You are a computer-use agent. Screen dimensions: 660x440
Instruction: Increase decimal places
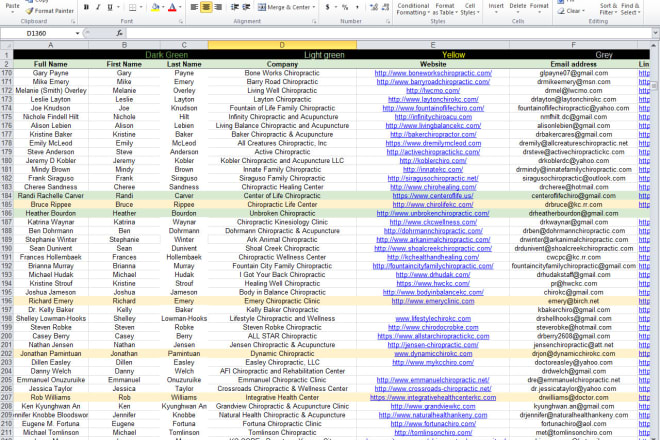click(x=373, y=7)
